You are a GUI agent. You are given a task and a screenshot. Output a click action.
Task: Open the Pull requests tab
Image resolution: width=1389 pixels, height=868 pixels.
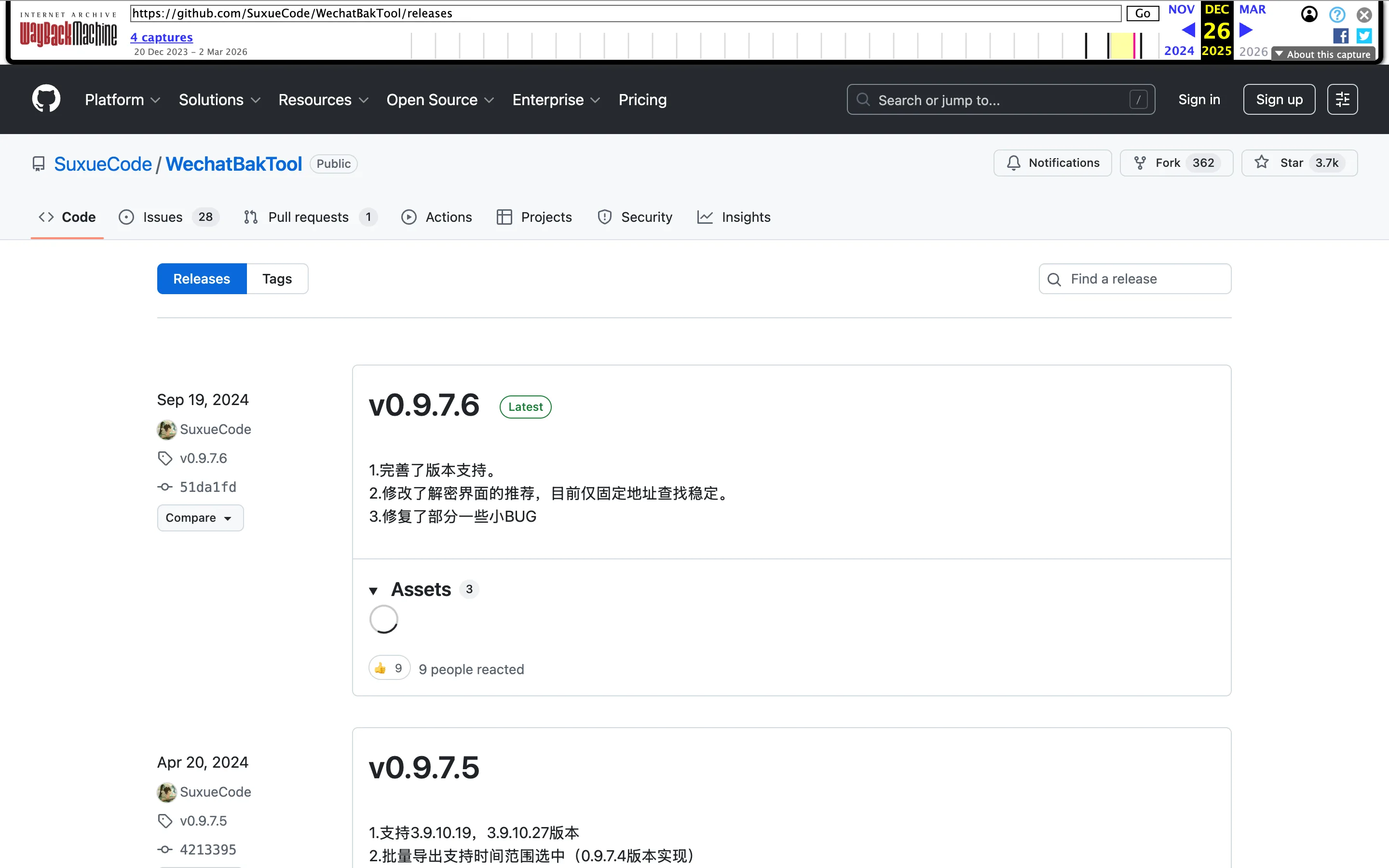pos(310,217)
